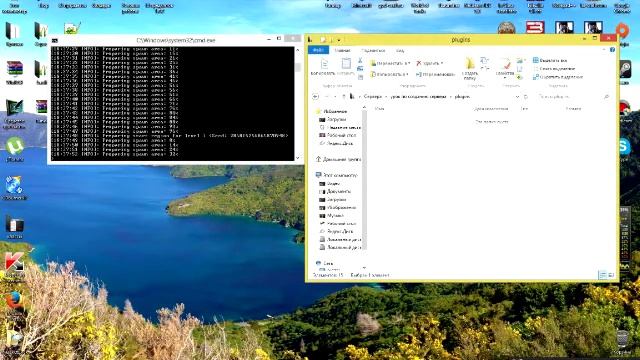
Task: Click the Explorer back navigation arrow
Action: [x=316, y=97]
